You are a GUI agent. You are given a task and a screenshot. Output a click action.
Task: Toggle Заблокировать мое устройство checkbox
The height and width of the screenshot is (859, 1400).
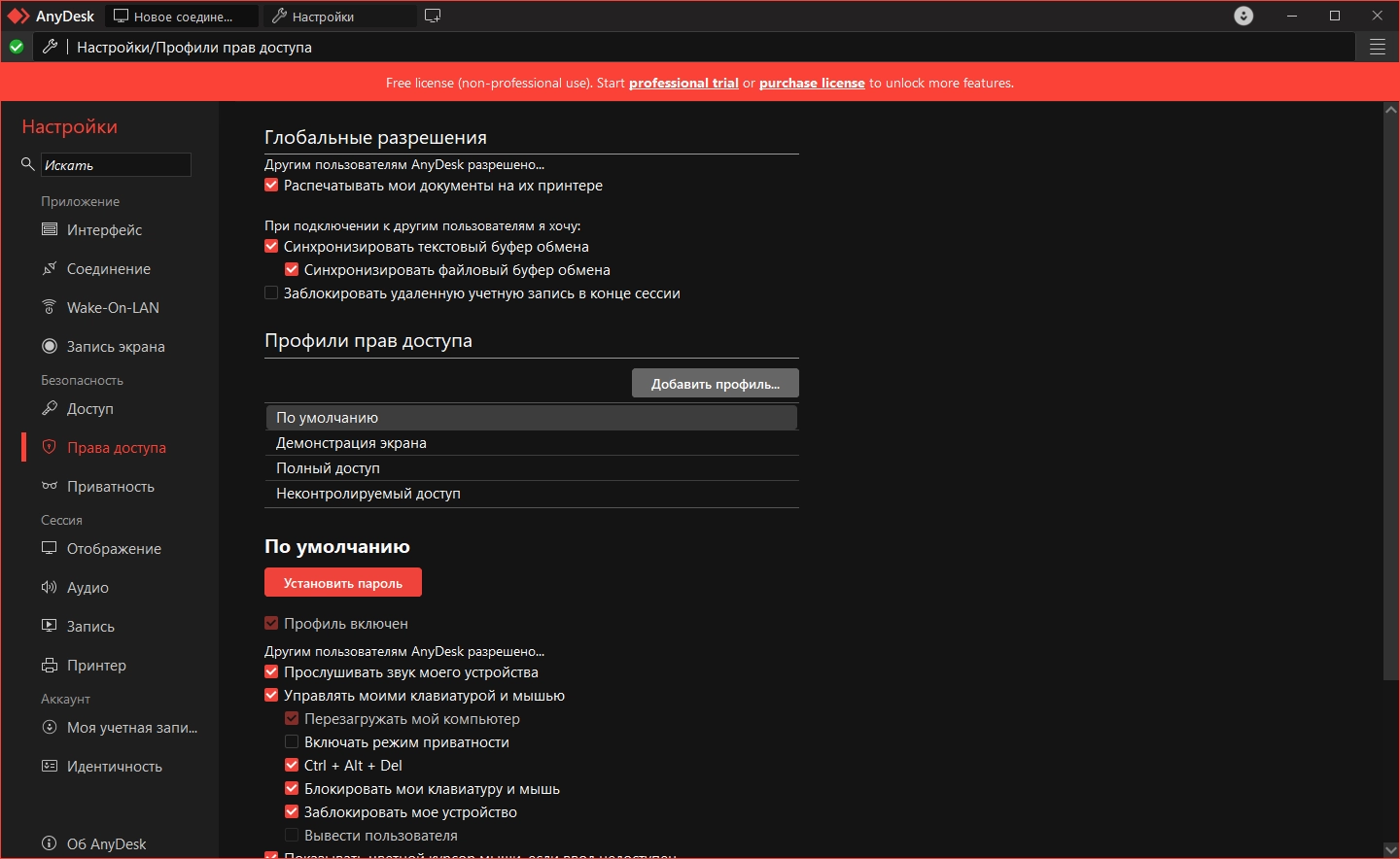point(292,811)
